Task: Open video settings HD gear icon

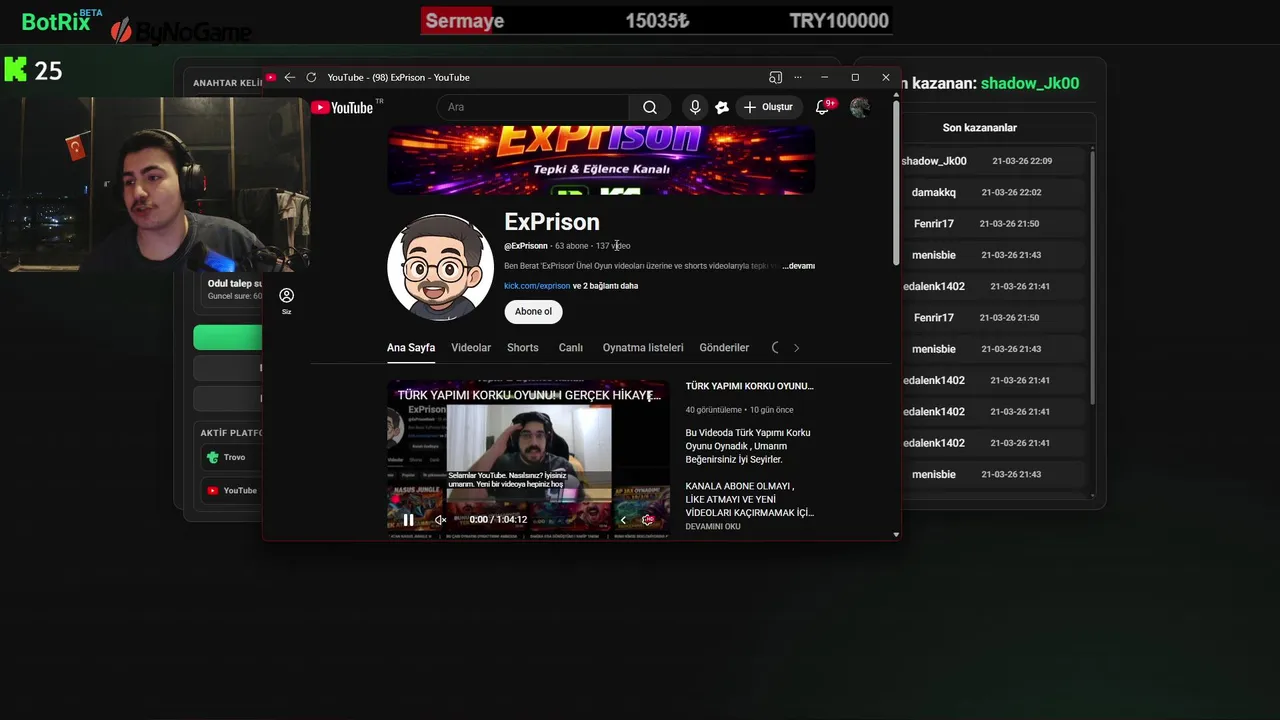Action: point(648,520)
